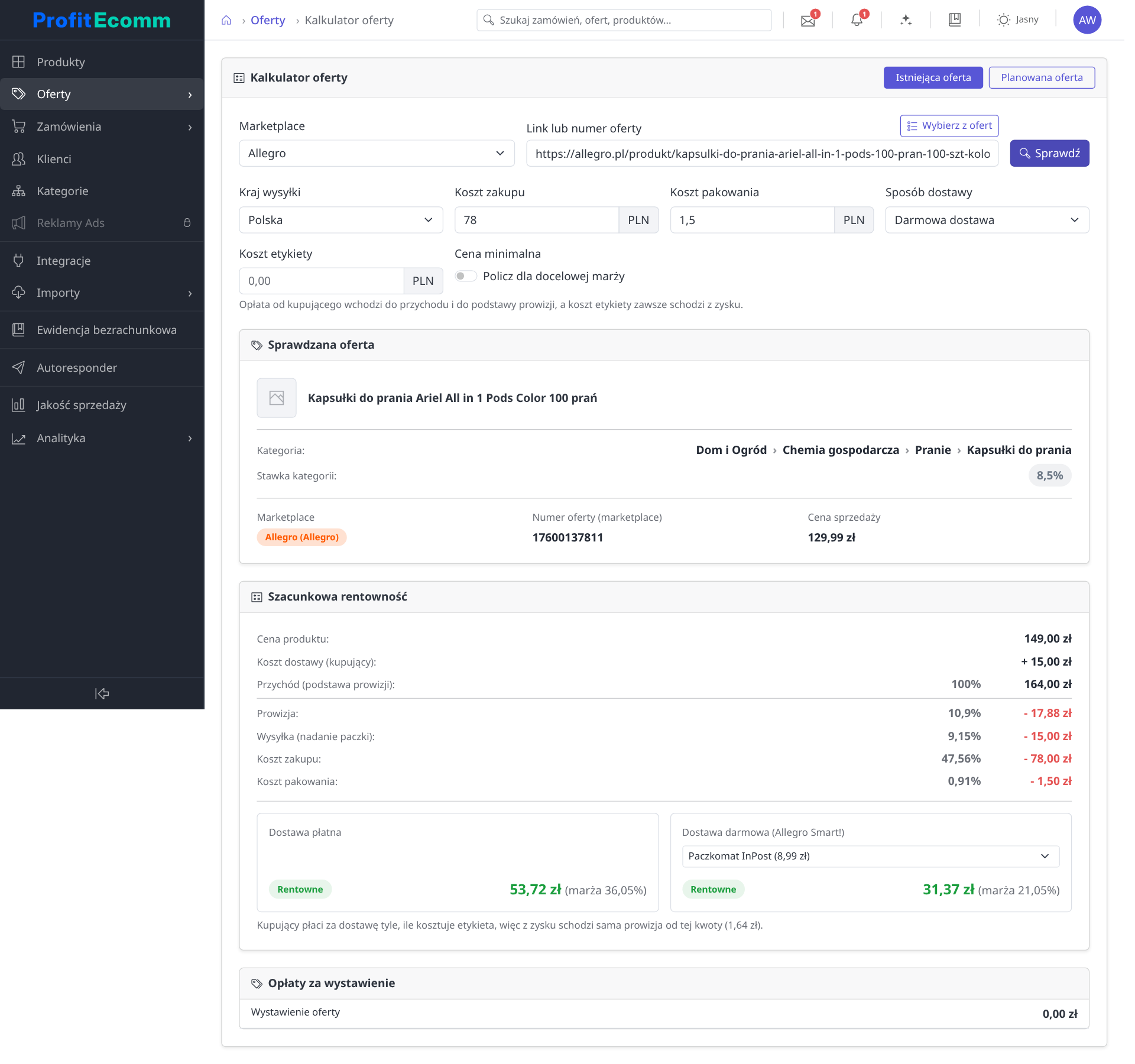Expand the Importy sidebar submenu
Viewport: 1135px width, 1064px height.
point(190,293)
